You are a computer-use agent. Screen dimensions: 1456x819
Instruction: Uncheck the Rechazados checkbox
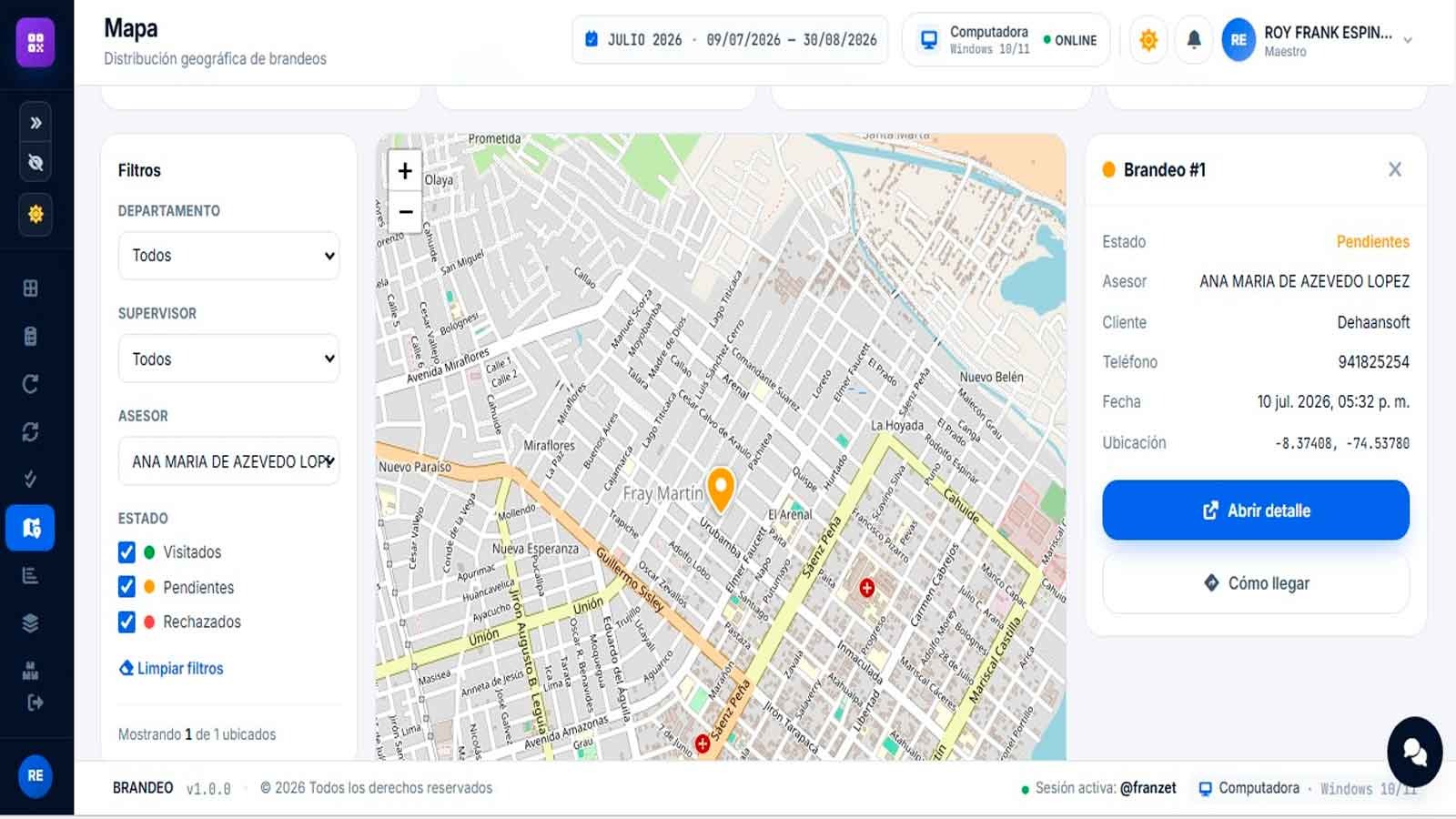click(x=126, y=622)
